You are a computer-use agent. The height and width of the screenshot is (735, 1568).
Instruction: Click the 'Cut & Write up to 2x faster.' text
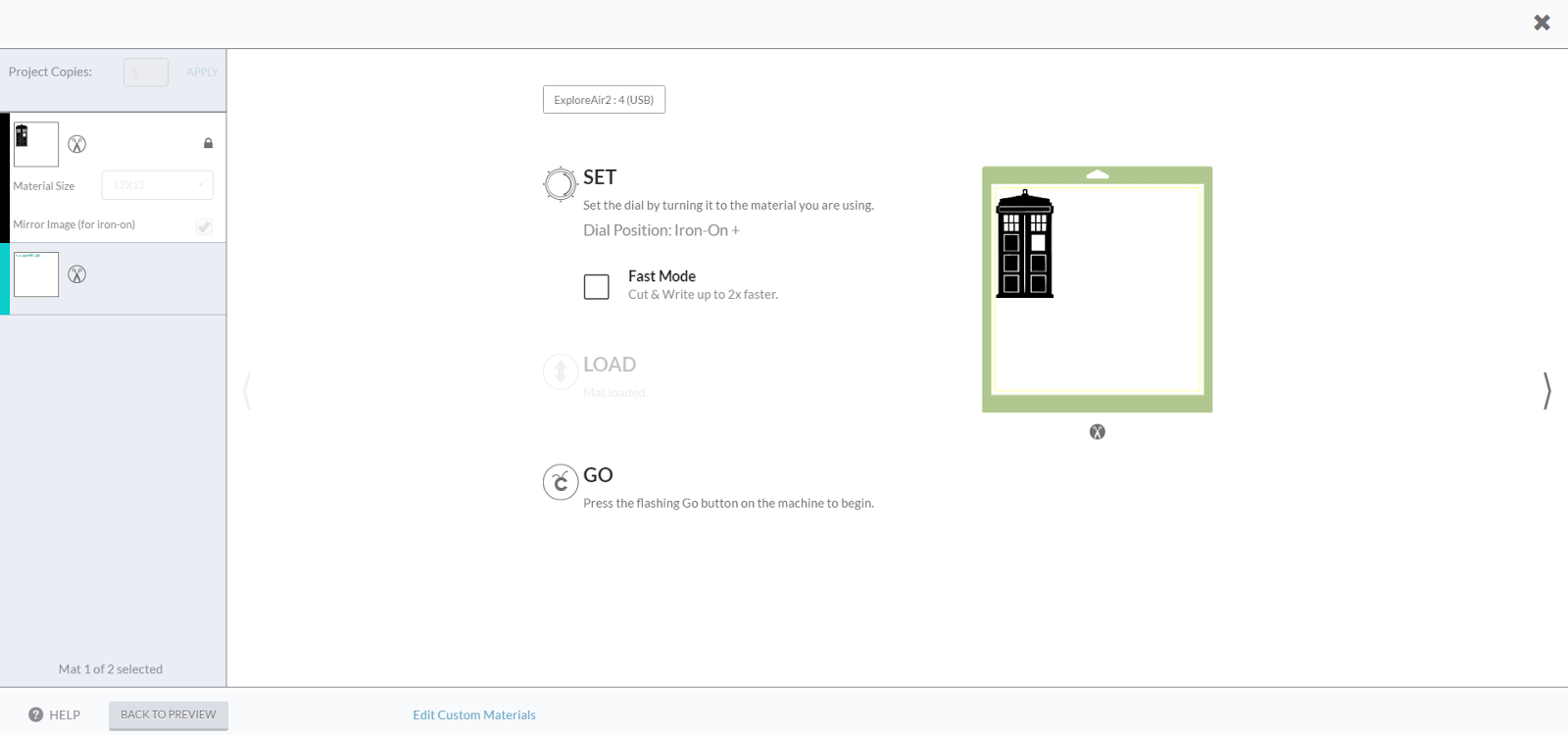coord(703,295)
